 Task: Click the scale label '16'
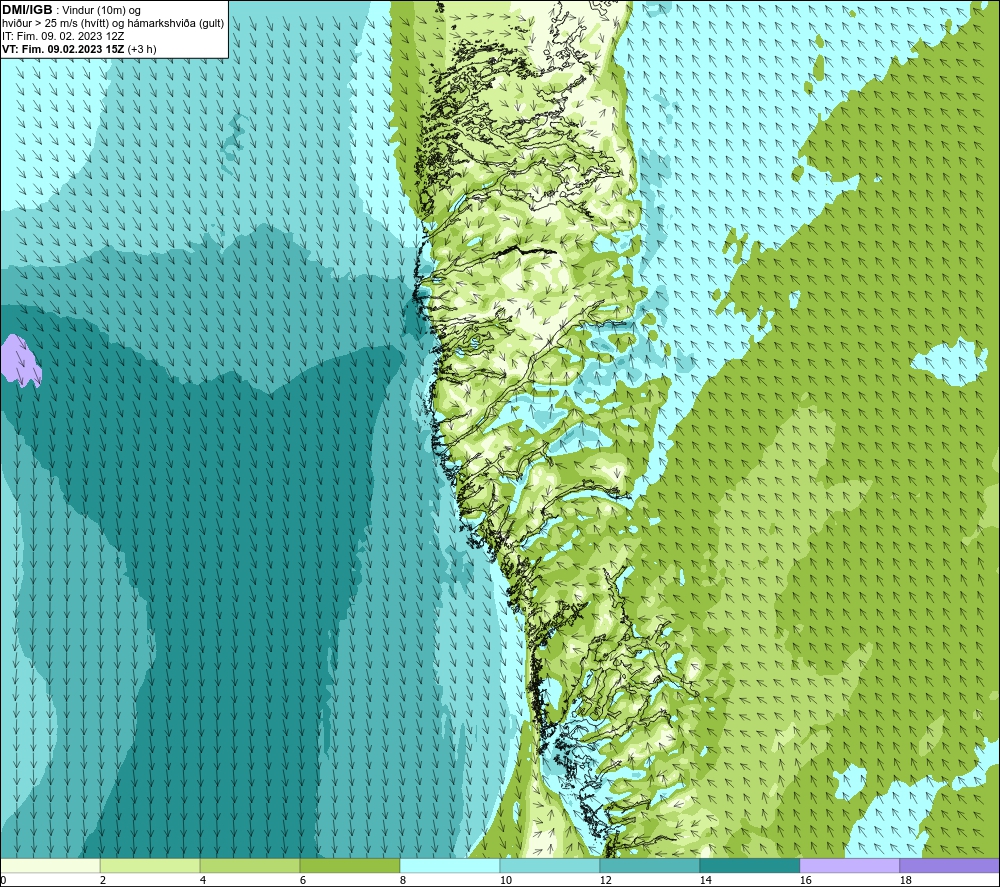[x=805, y=880]
